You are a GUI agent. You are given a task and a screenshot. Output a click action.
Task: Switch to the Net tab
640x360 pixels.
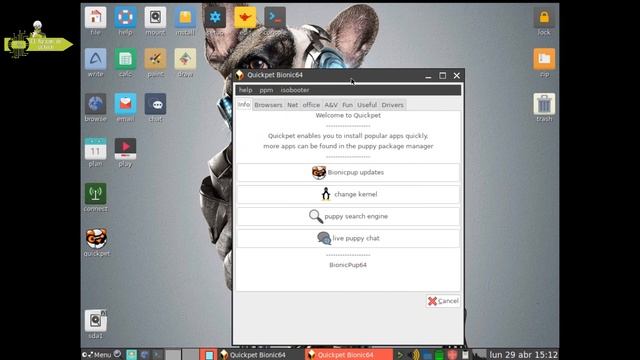click(292, 105)
